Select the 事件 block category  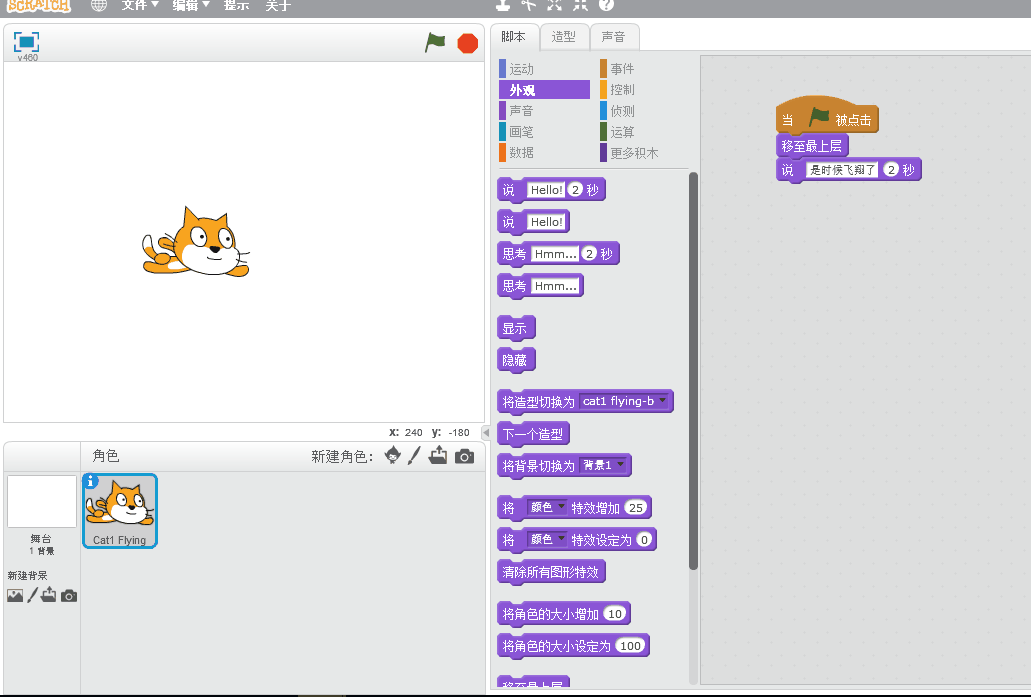[643, 69]
